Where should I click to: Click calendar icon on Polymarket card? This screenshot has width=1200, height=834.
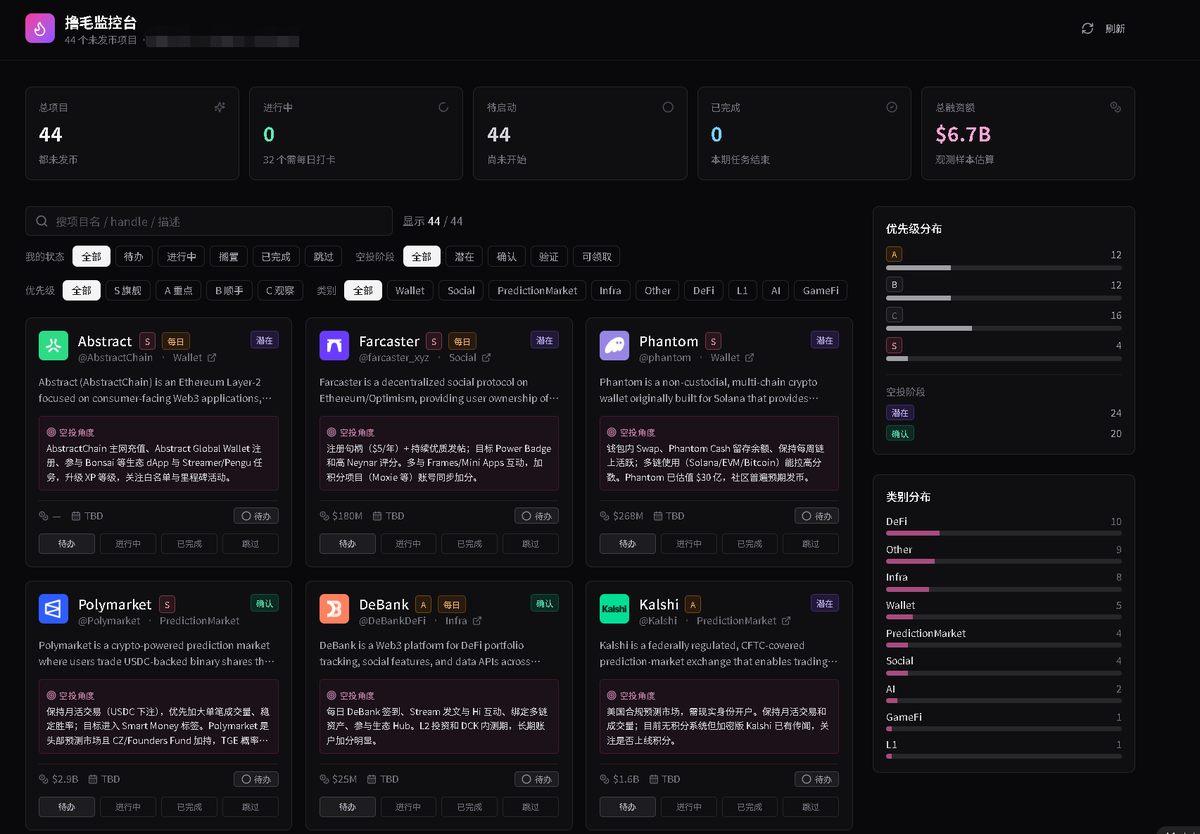coord(92,779)
